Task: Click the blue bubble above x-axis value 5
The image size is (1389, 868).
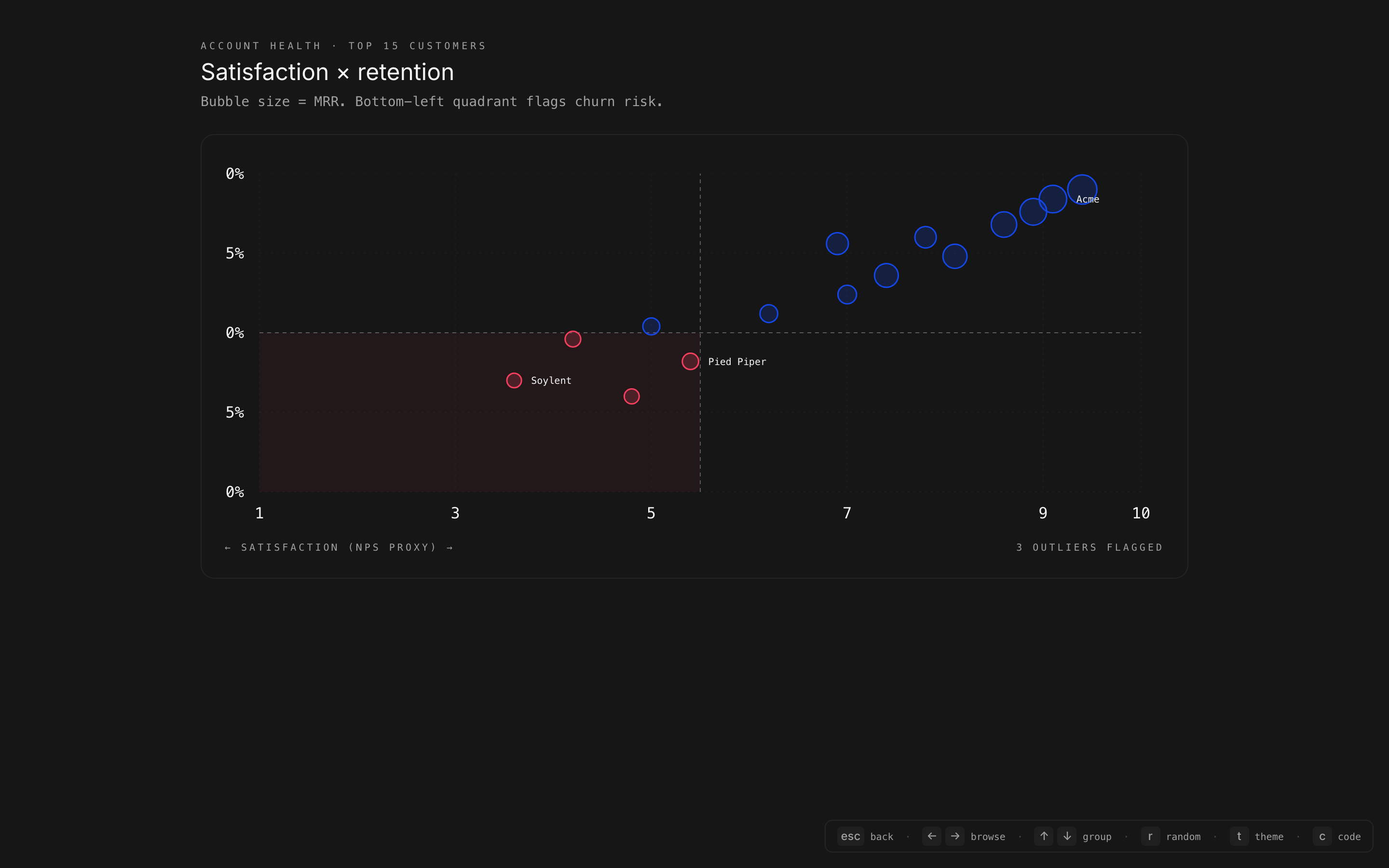Action: (x=651, y=326)
